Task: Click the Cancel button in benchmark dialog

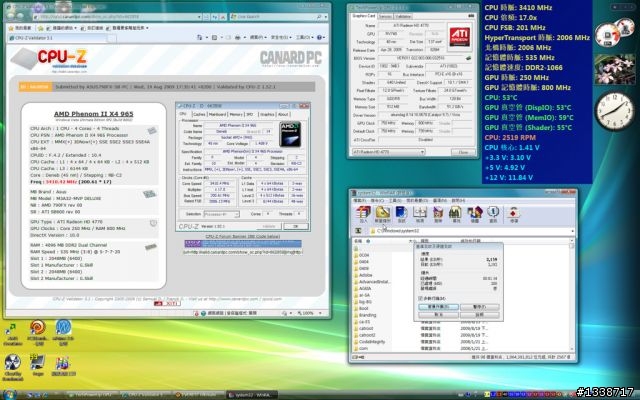Action: point(438,315)
